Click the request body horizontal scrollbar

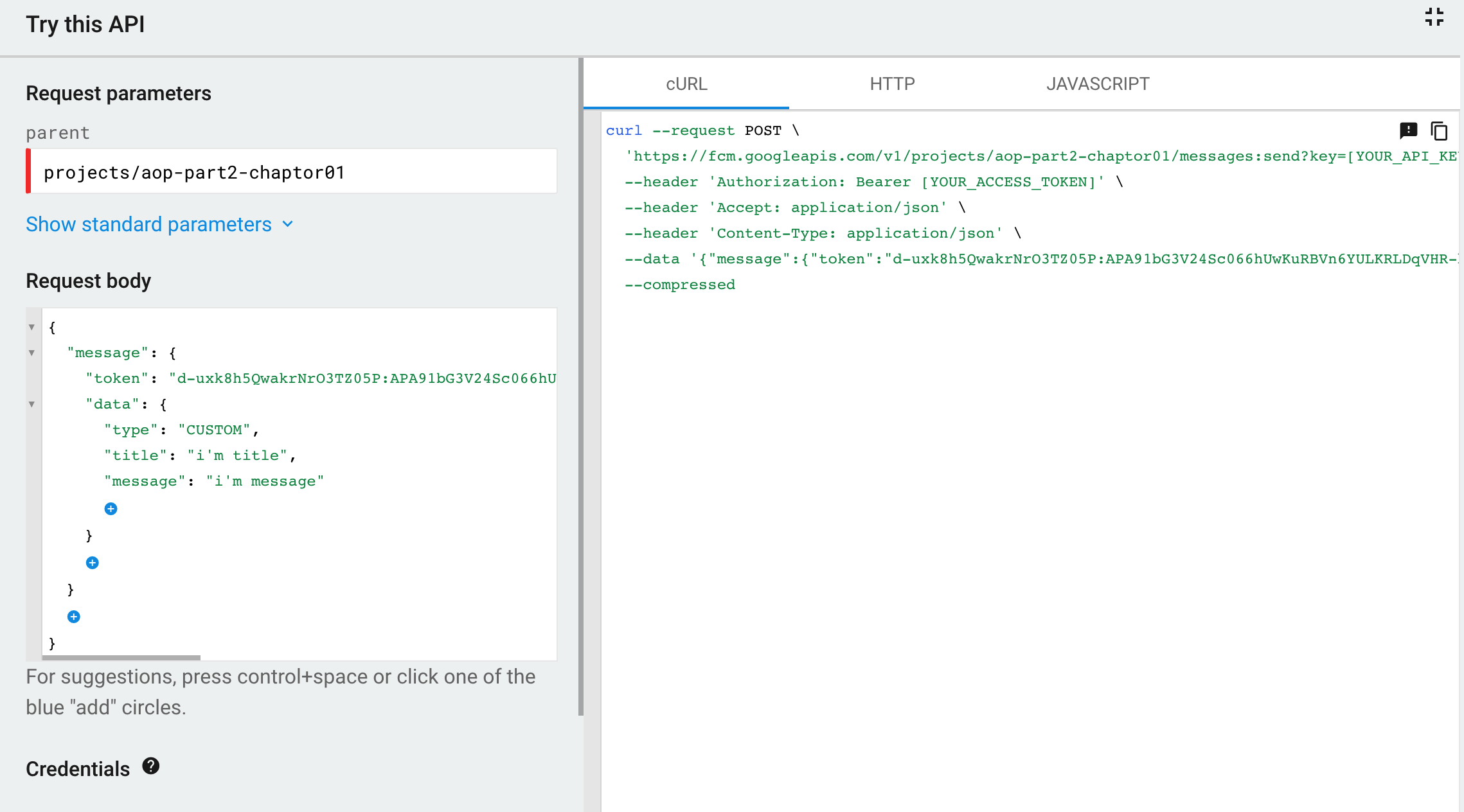click(x=121, y=657)
